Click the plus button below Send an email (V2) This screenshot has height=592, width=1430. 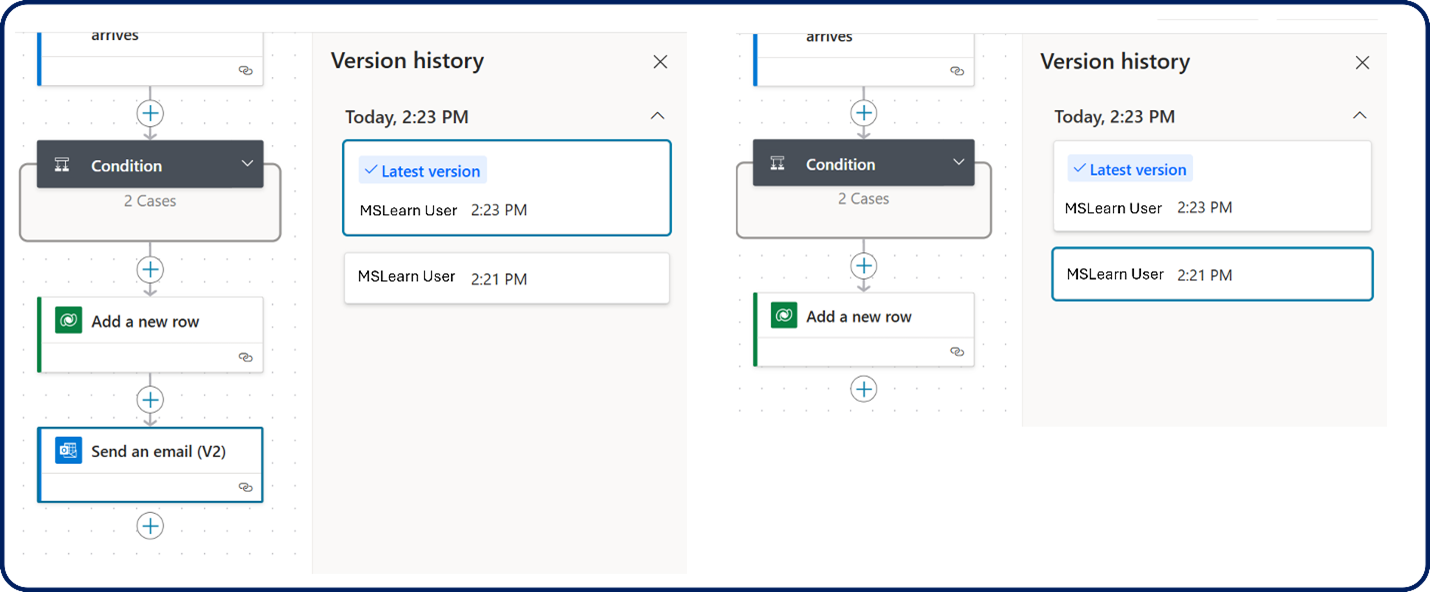pyautogui.click(x=150, y=526)
